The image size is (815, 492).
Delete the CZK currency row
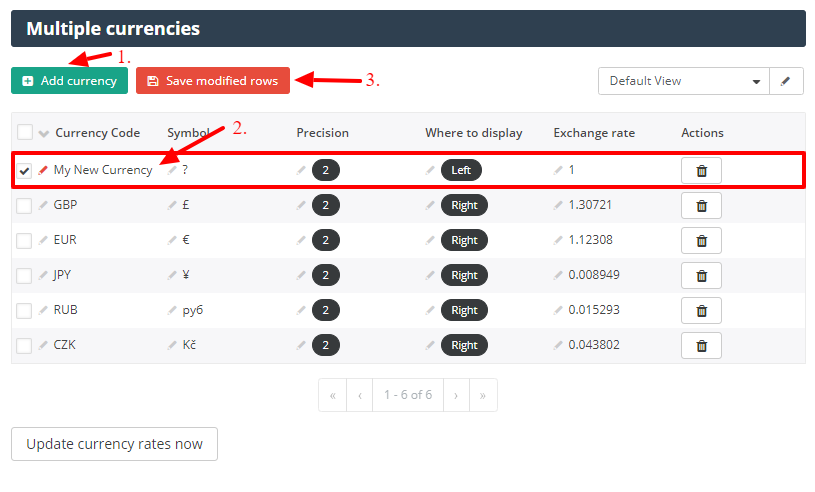701,345
